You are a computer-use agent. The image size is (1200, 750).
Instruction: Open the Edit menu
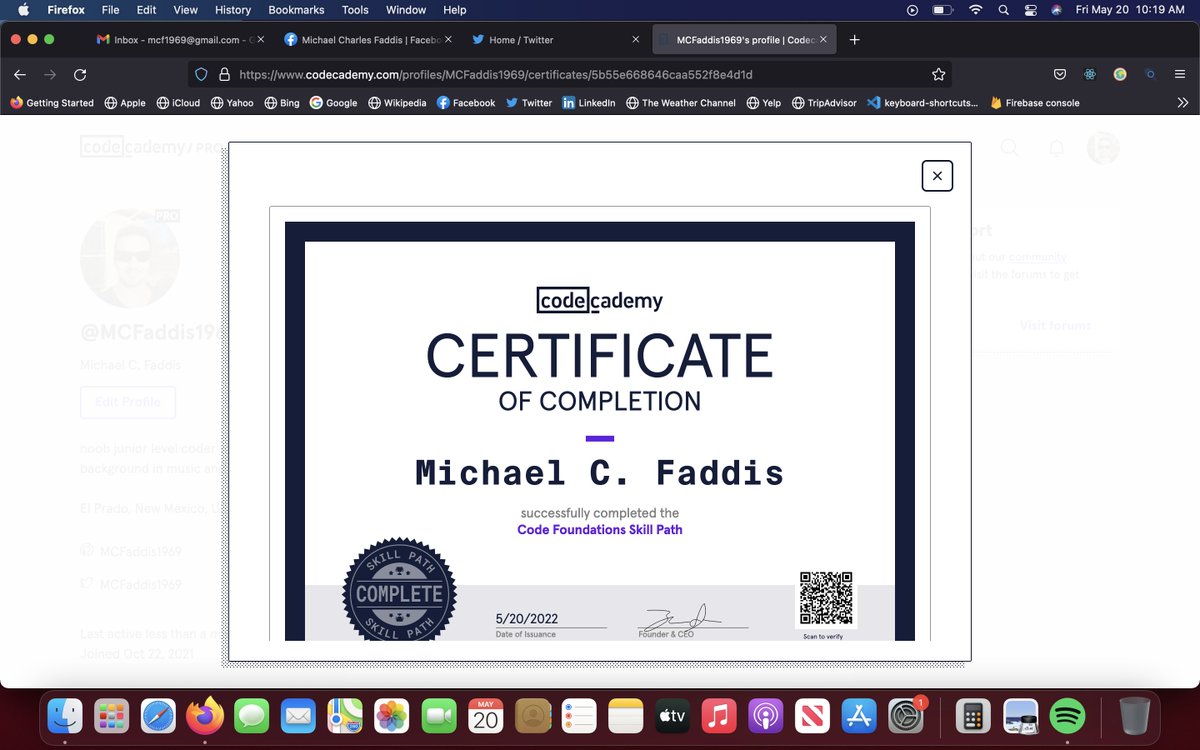pyautogui.click(x=146, y=10)
